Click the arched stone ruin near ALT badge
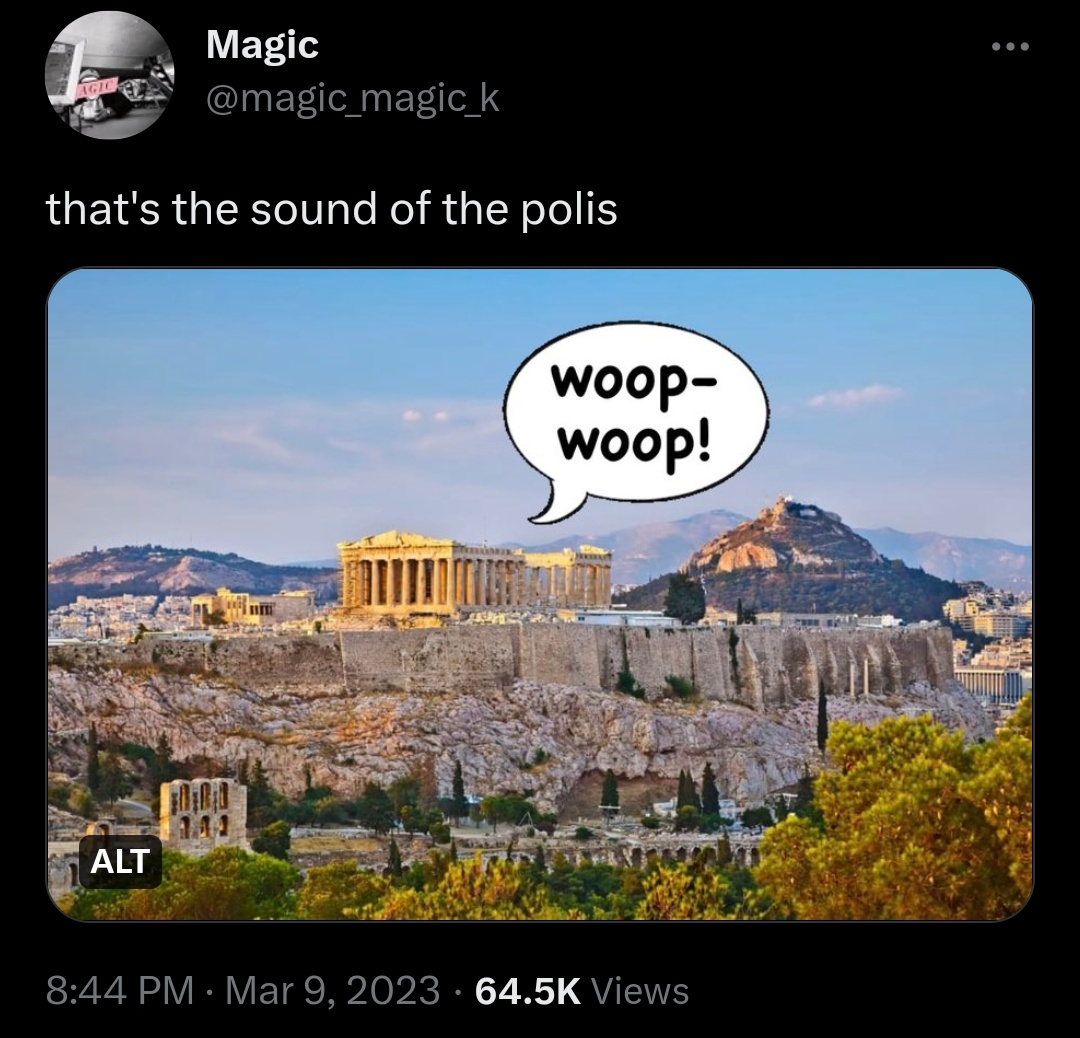Viewport: 1080px width, 1038px height. pyautogui.click(x=202, y=813)
